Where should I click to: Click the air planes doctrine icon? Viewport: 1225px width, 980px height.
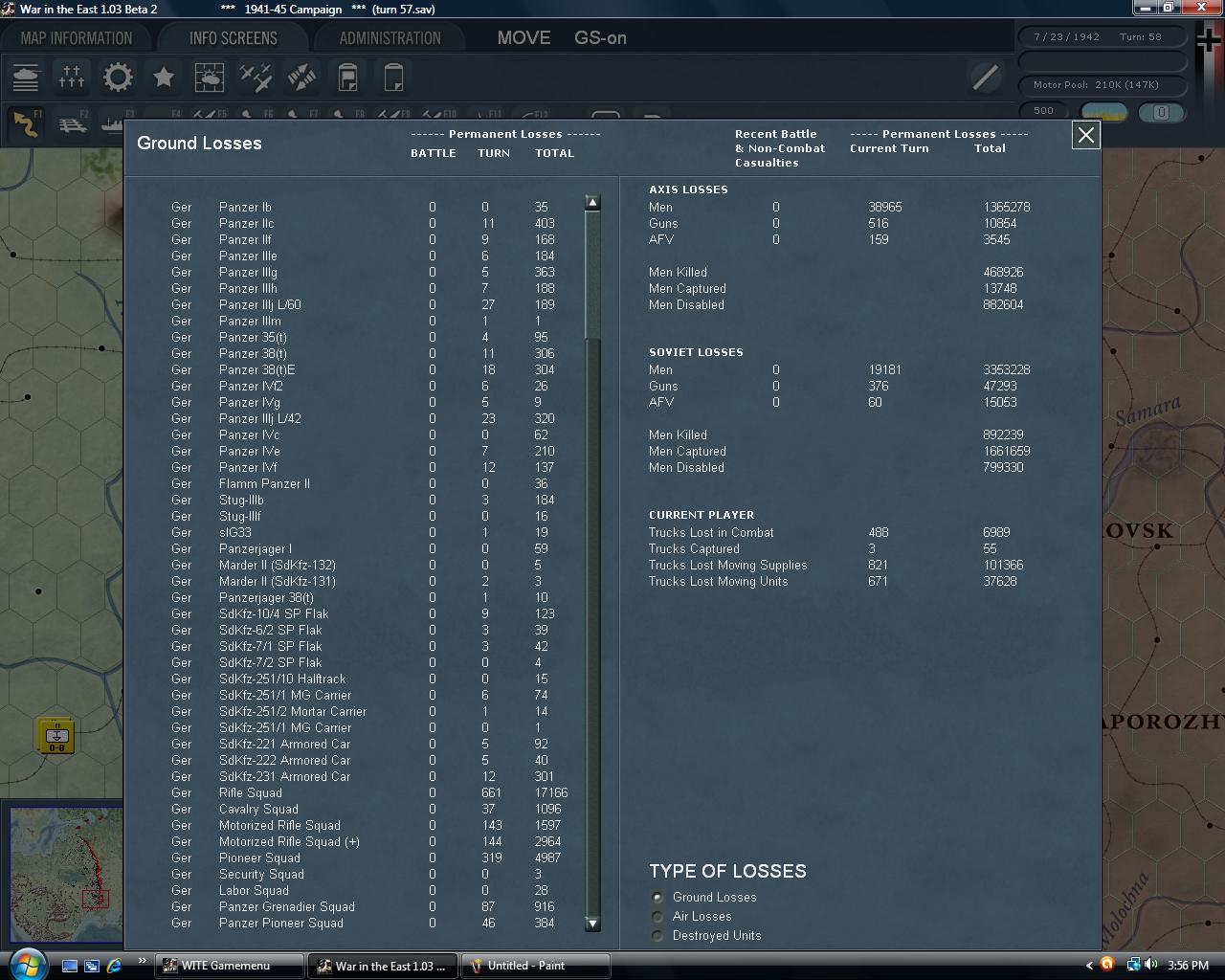coord(256,77)
